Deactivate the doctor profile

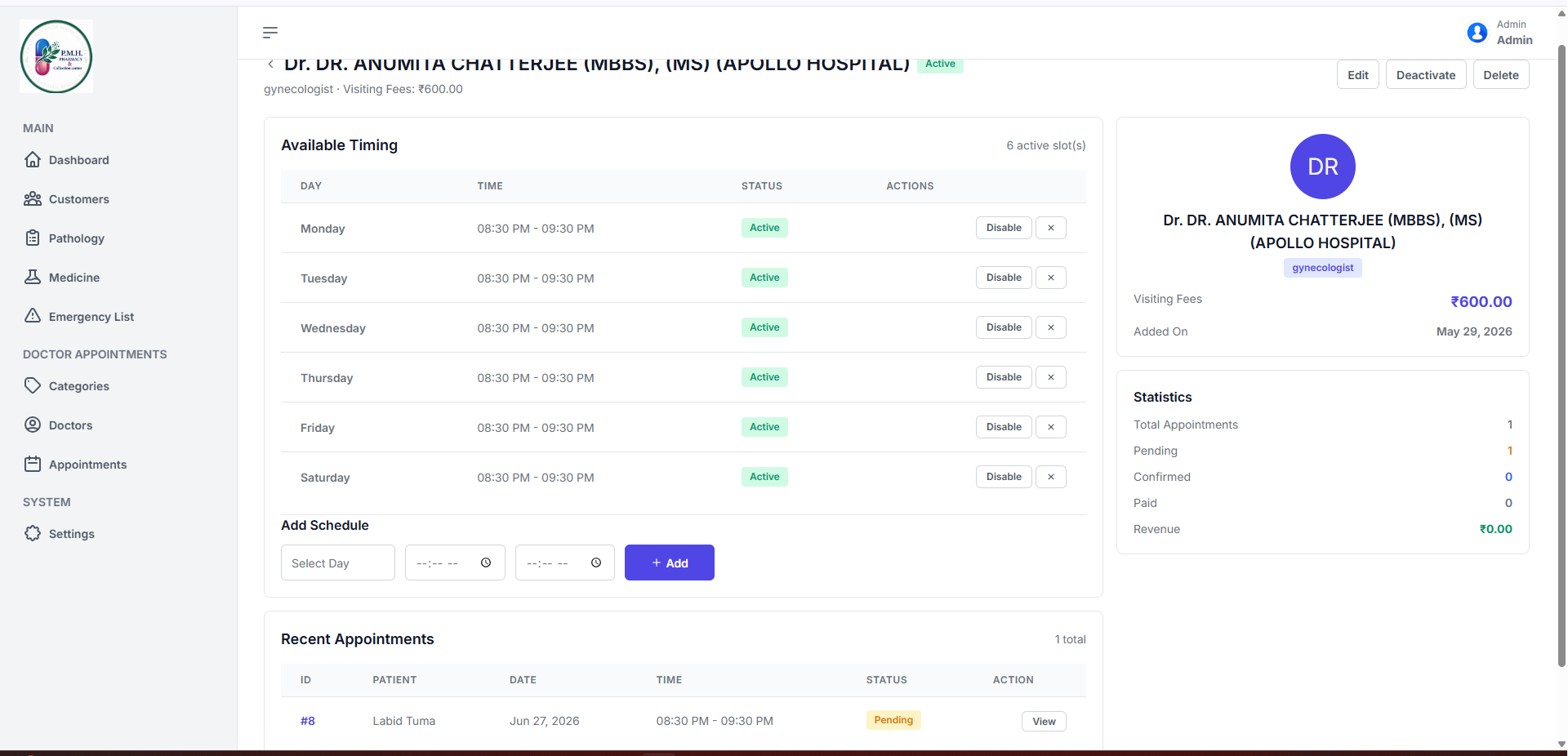tap(1426, 74)
